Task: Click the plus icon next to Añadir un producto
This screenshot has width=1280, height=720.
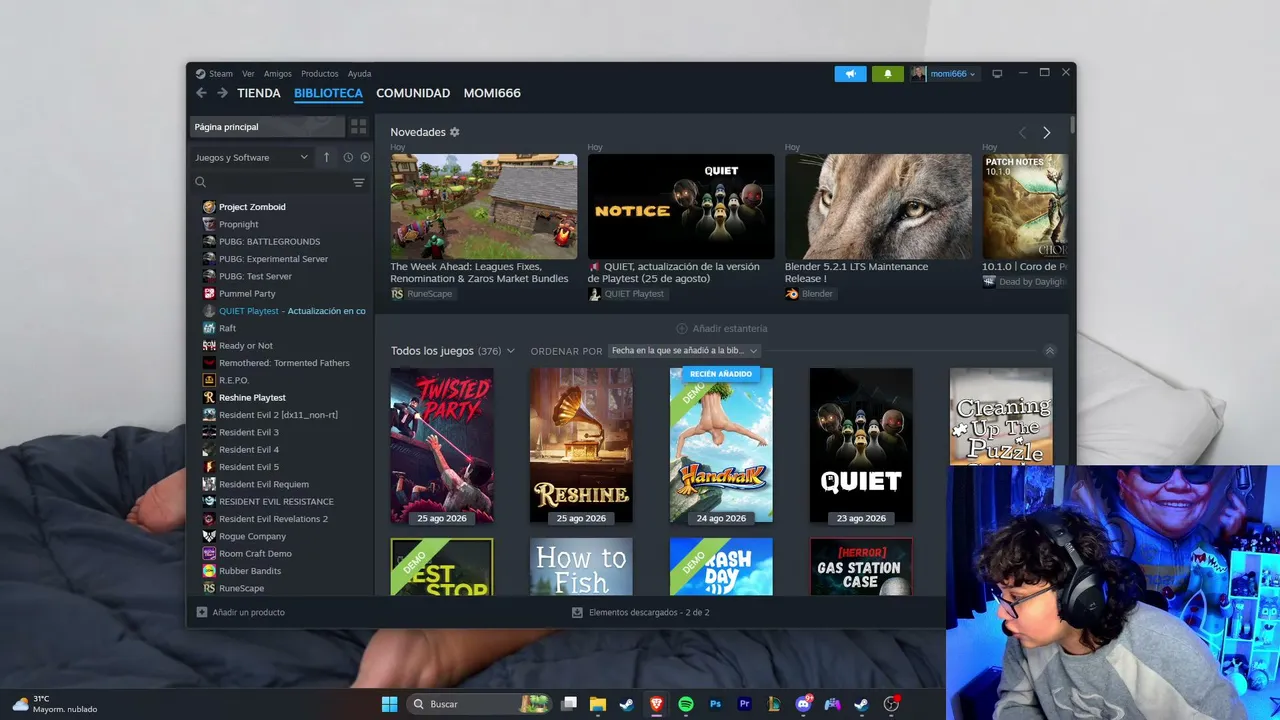Action: coord(202,612)
